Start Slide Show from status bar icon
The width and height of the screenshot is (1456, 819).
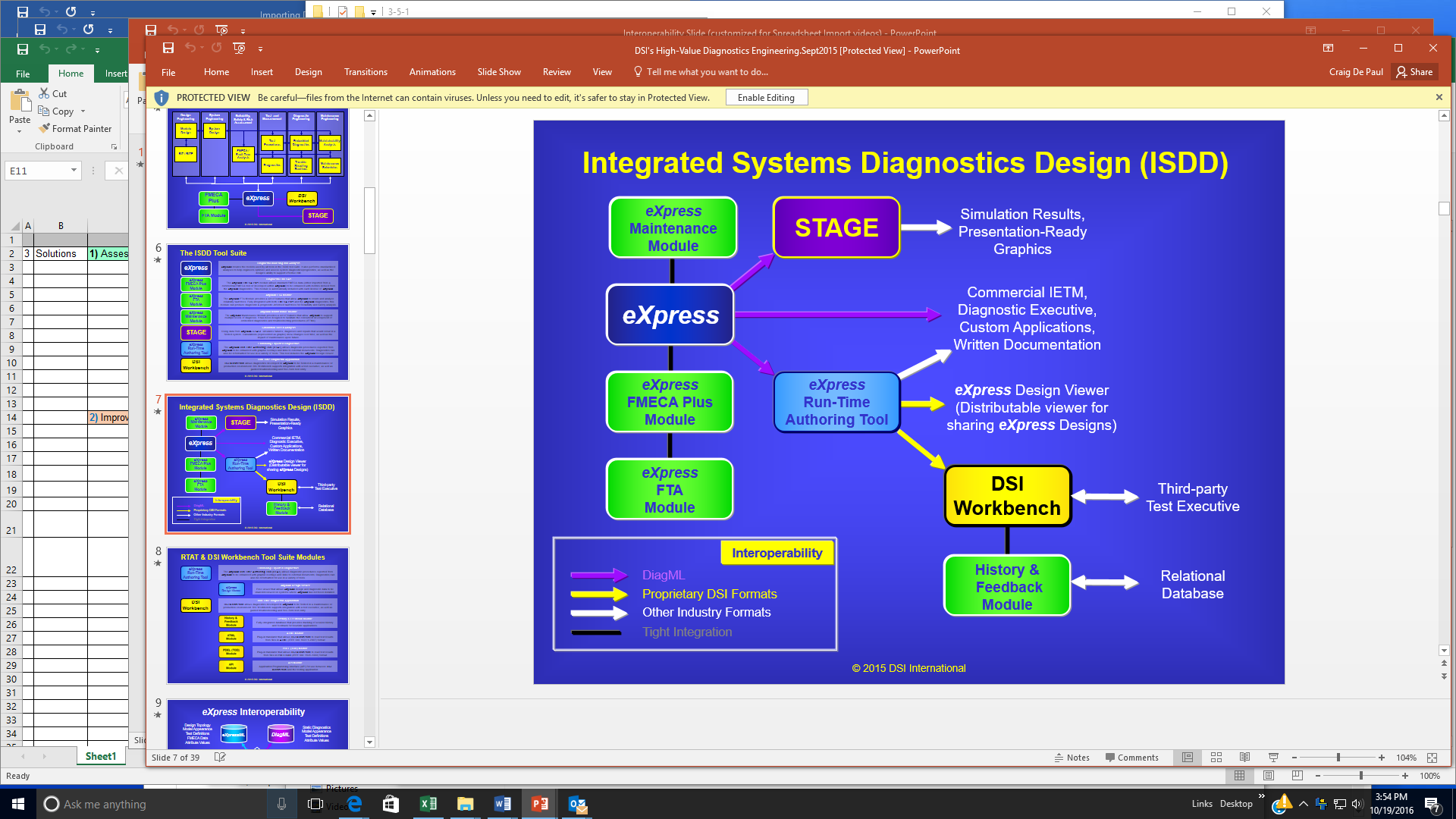coord(1273,758)
